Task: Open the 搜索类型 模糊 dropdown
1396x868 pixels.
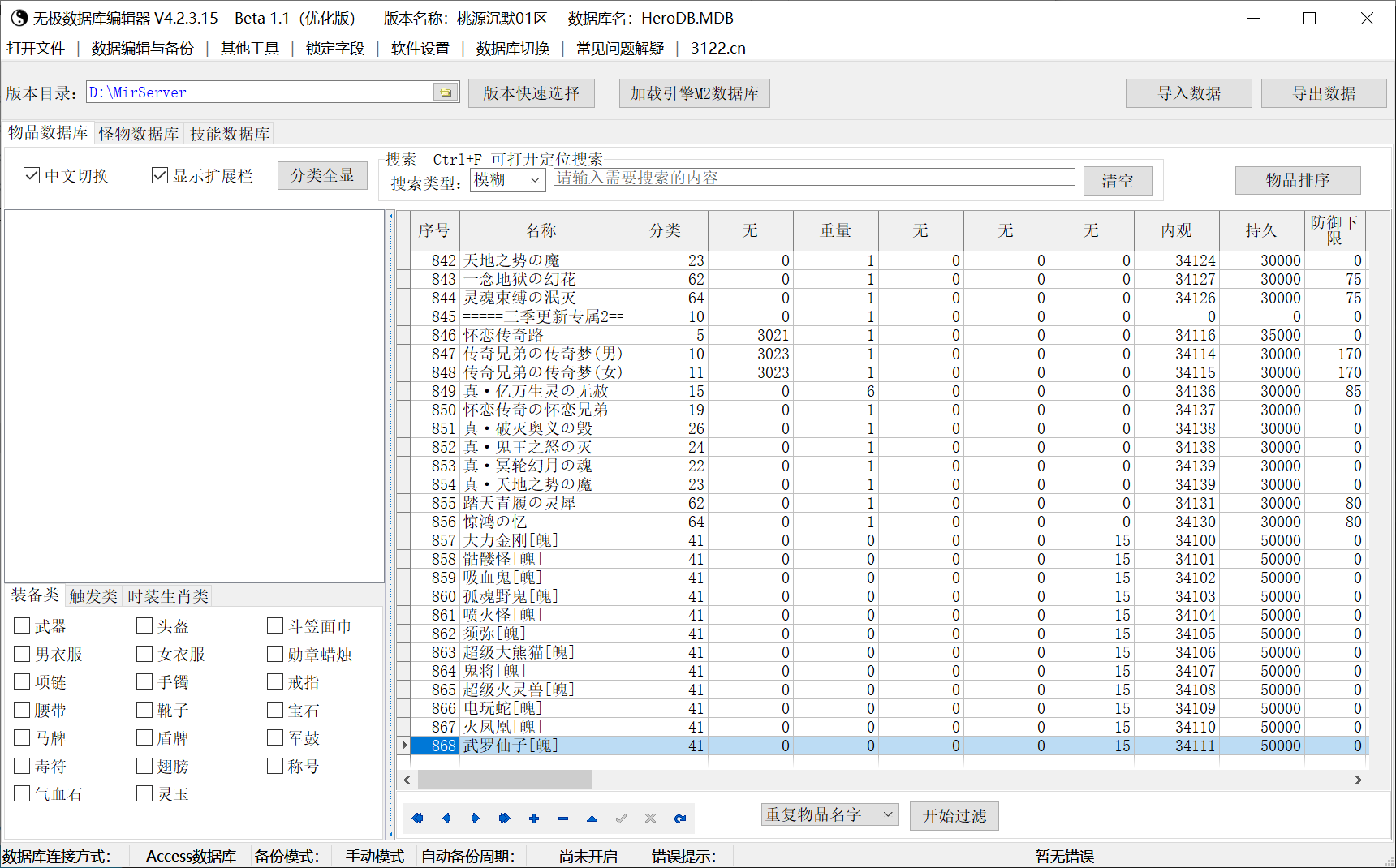Action: coord(508,180)
